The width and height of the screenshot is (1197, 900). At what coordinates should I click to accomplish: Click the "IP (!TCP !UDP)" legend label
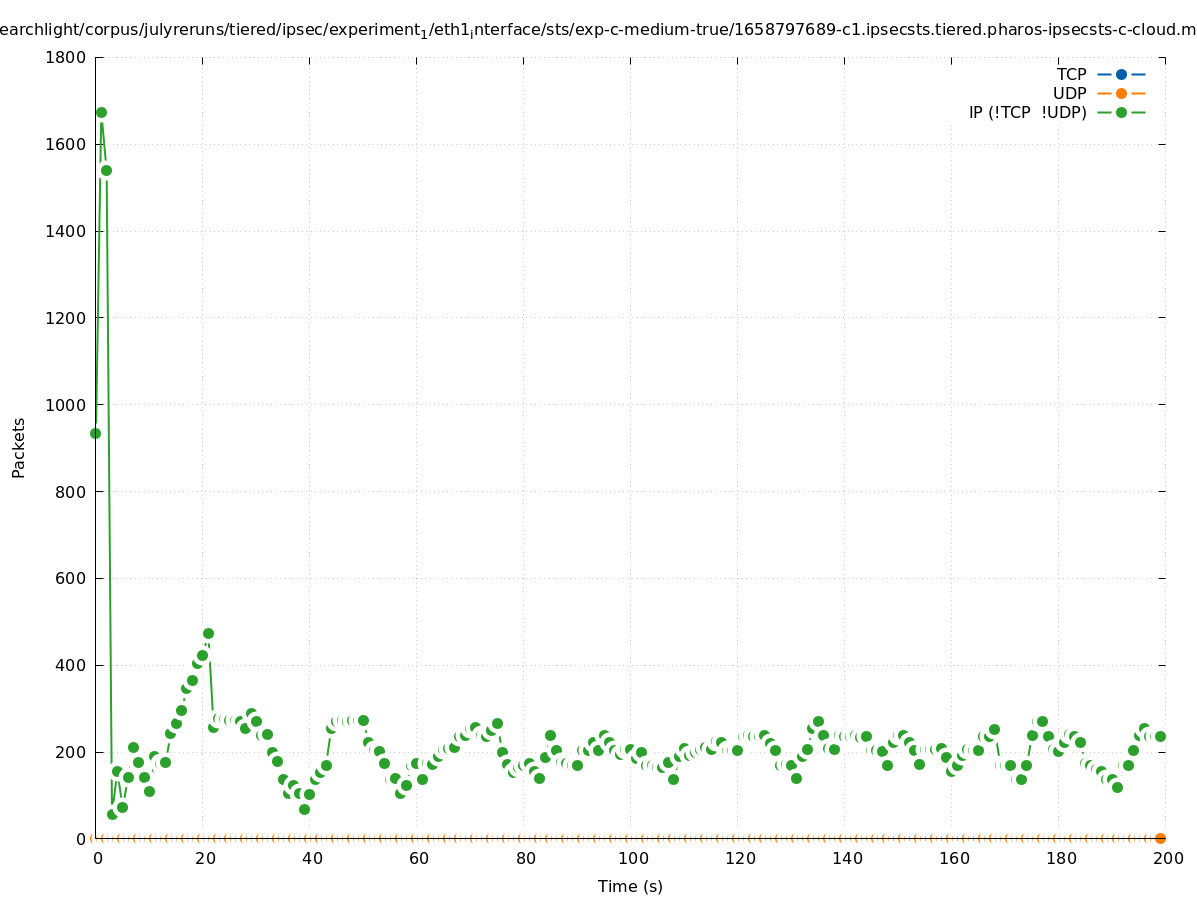[x=1027, y=112]
